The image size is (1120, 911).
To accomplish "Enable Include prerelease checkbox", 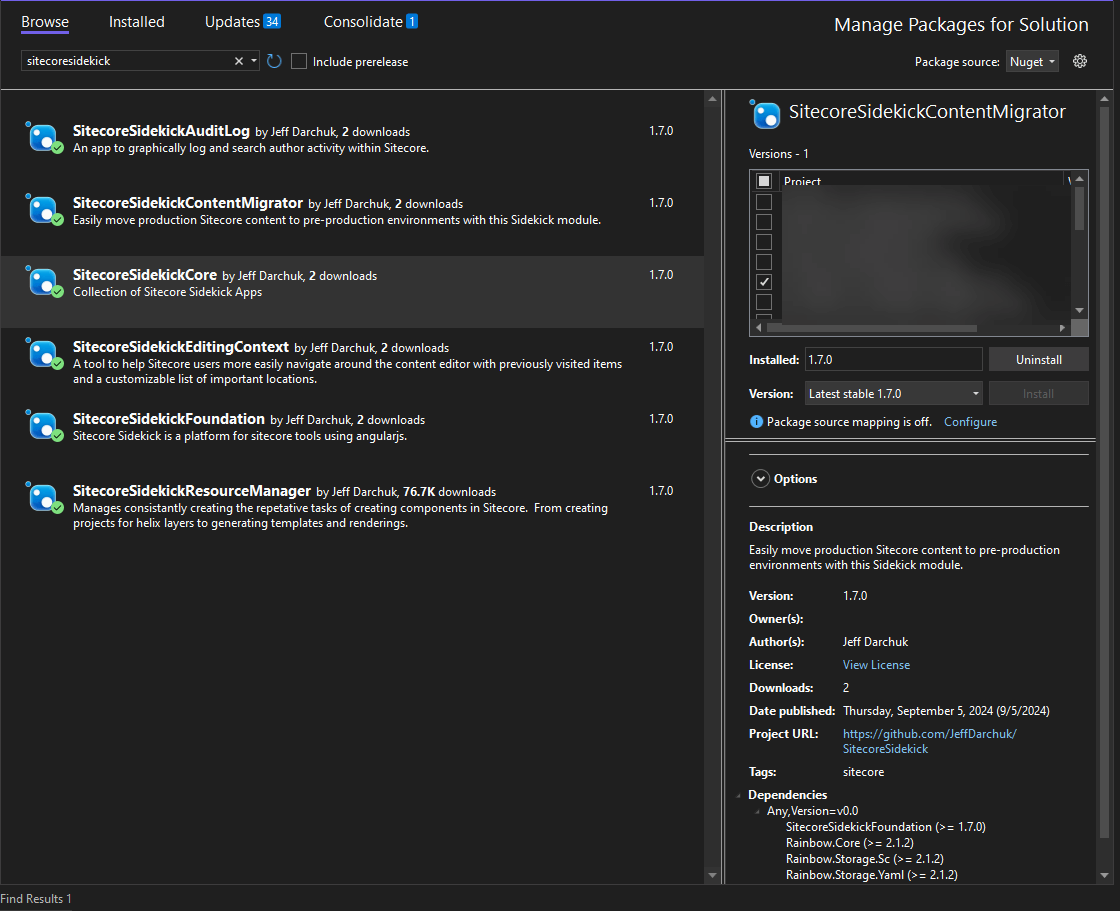I will (299, 62).
